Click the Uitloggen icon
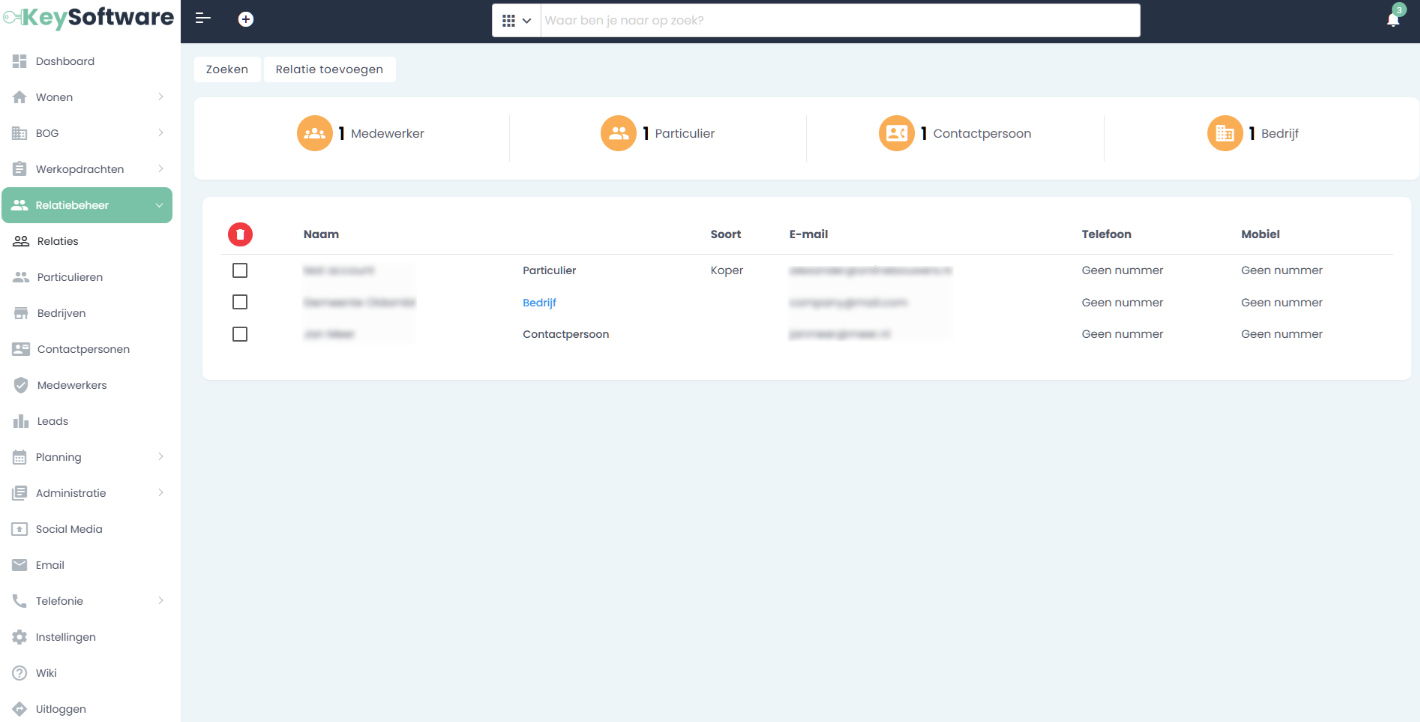The image size is (1420, 722). click(x=19, y=709)
